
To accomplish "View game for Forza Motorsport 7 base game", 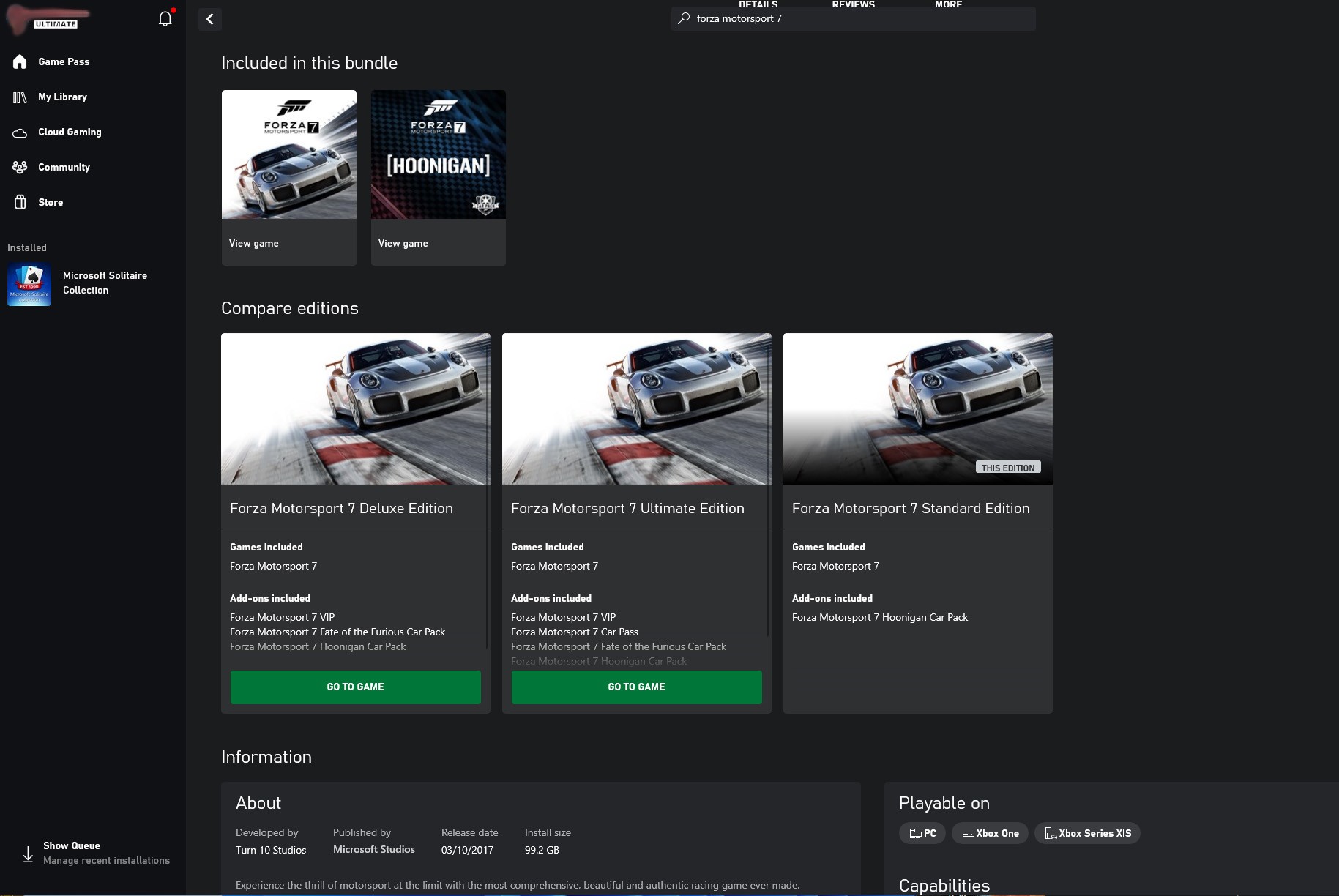I will [x=254, y=243].
